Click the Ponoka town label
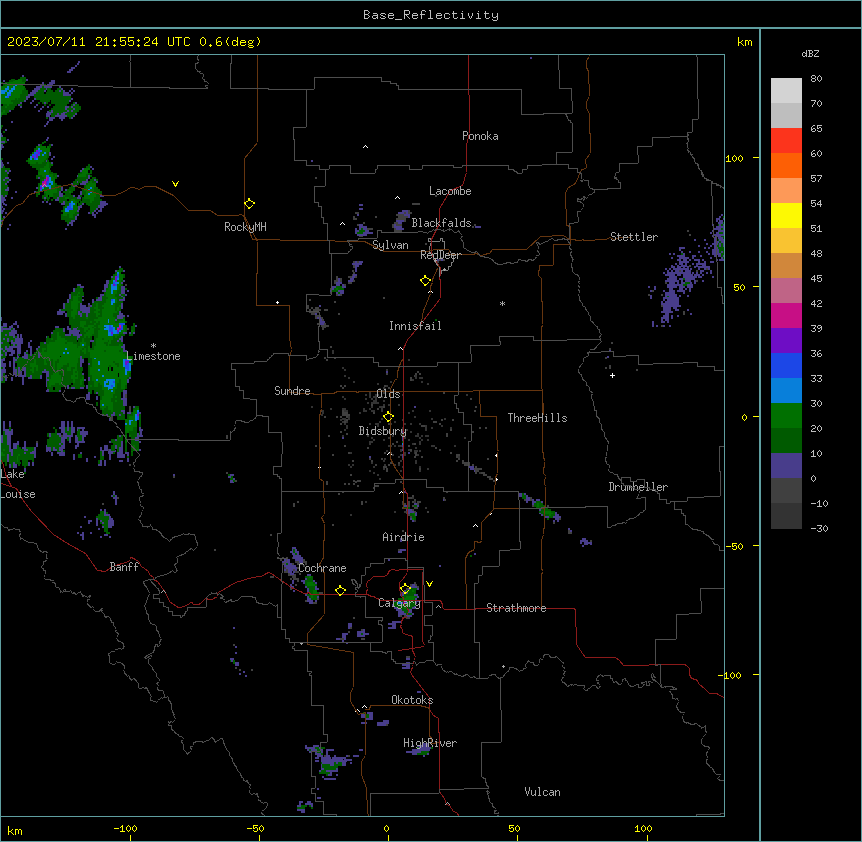The image size is (862, 842). click(480, 136)
